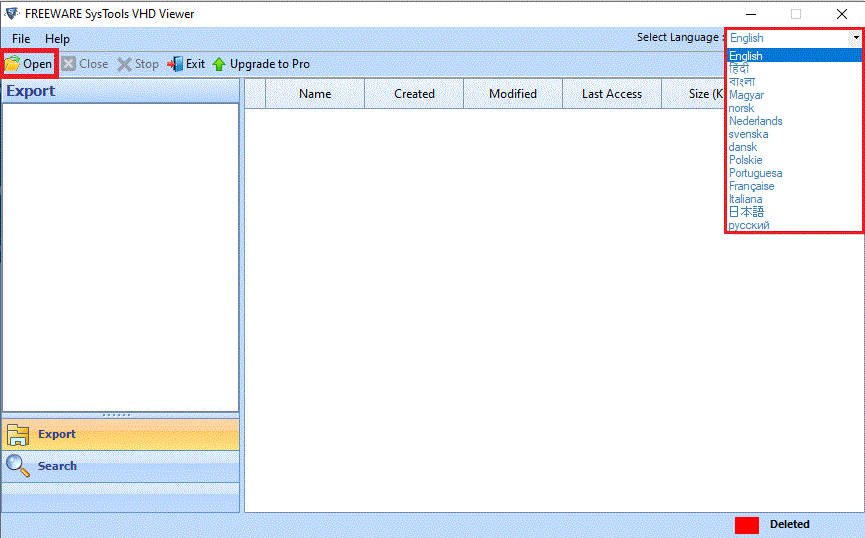Pick Française from the language list
Screen dimensions: 865x538
pos(752,186)
